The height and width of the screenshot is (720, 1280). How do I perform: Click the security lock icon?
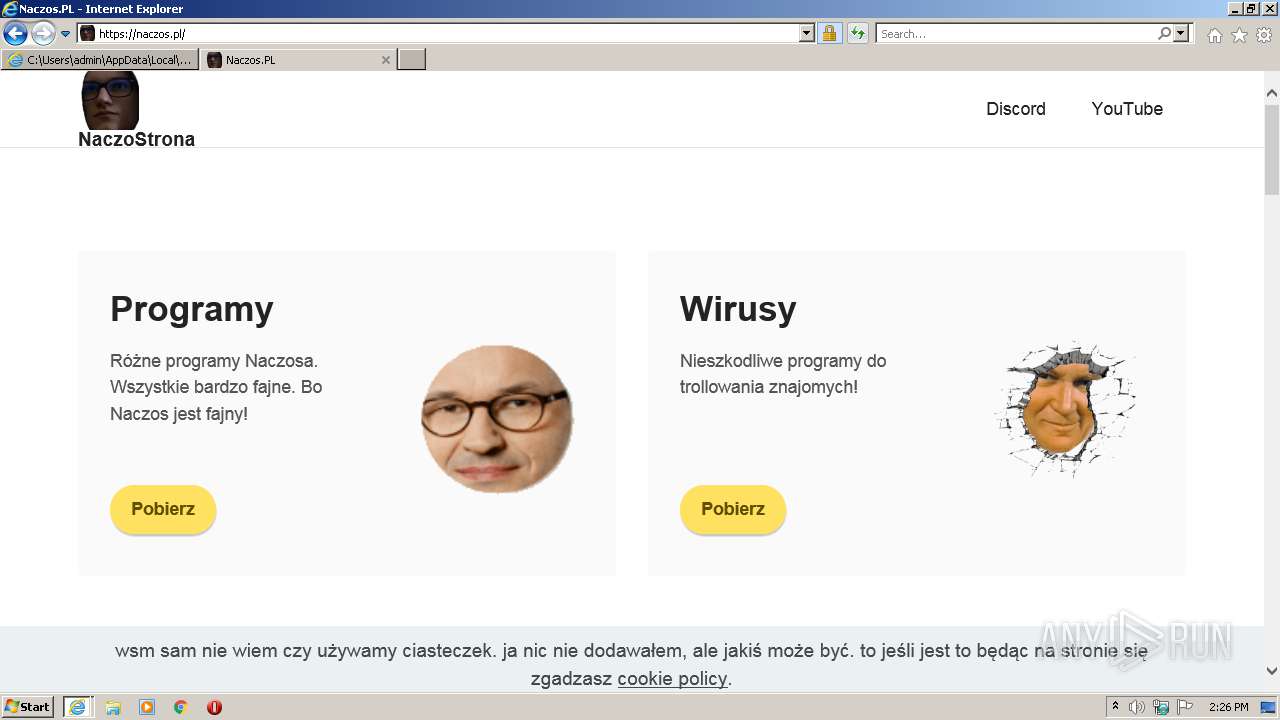[829, 34]
